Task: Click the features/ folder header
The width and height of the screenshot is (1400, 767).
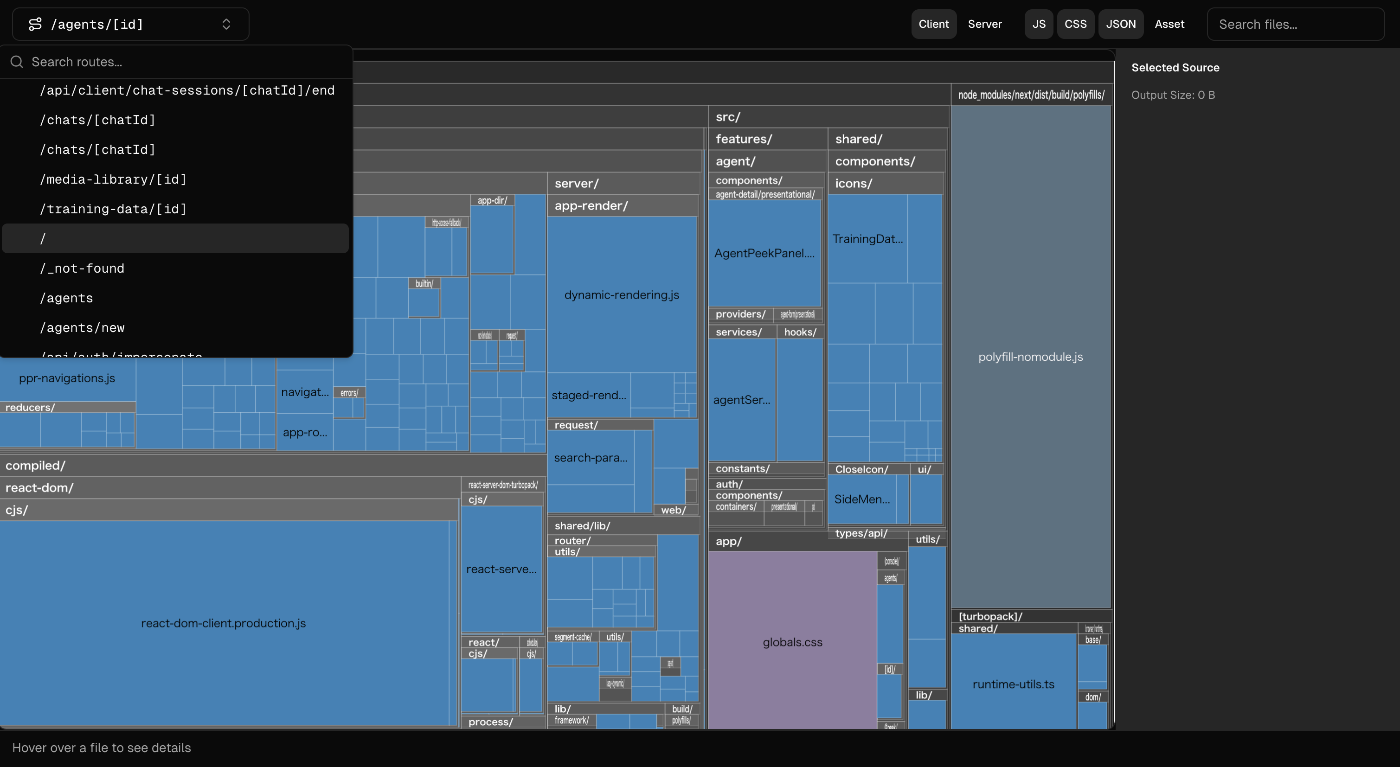Action: tap(767, 139)
